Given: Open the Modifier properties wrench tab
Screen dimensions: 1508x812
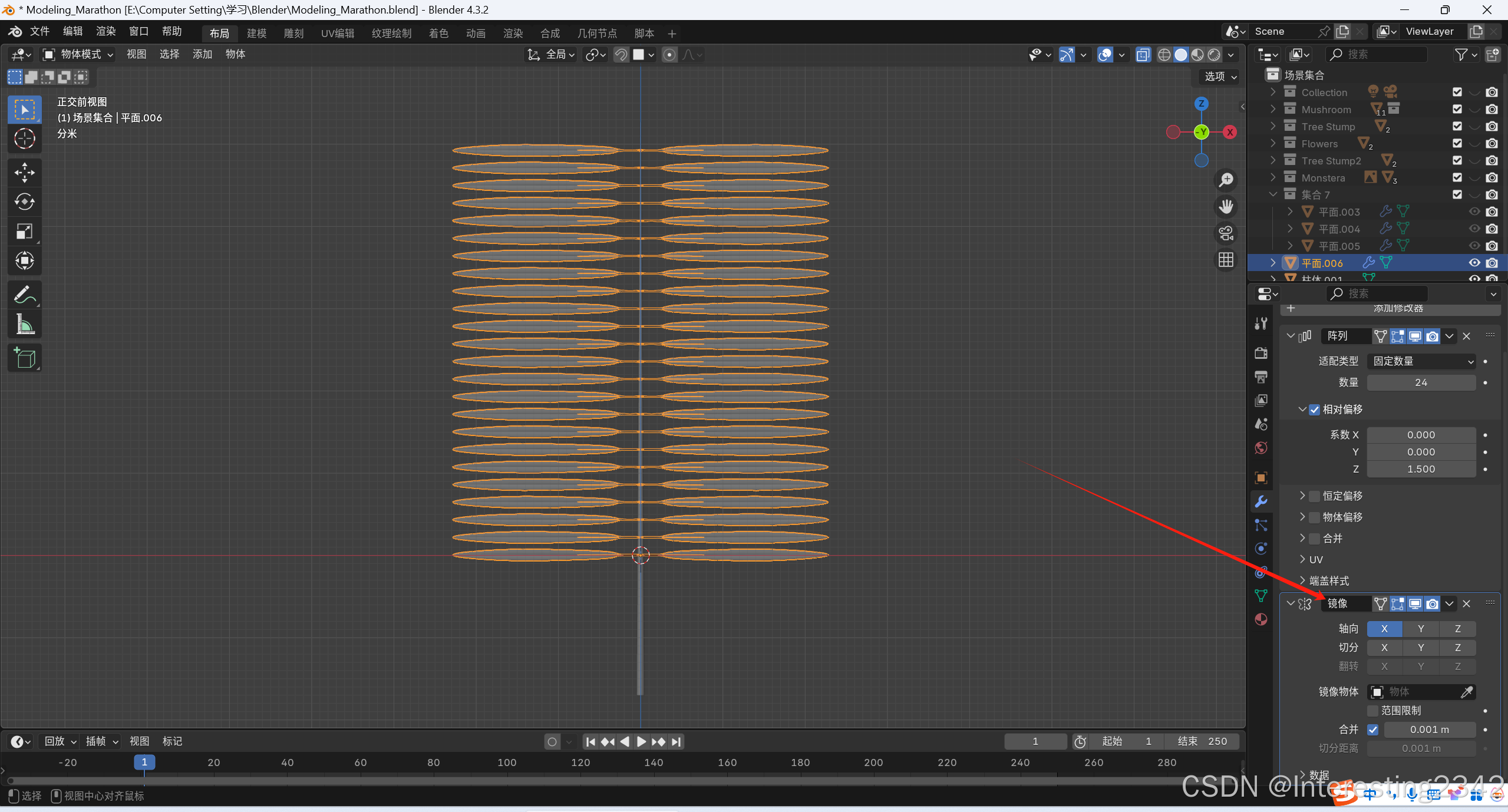Looking at the screenshot, I should [x=1261, y=501].
